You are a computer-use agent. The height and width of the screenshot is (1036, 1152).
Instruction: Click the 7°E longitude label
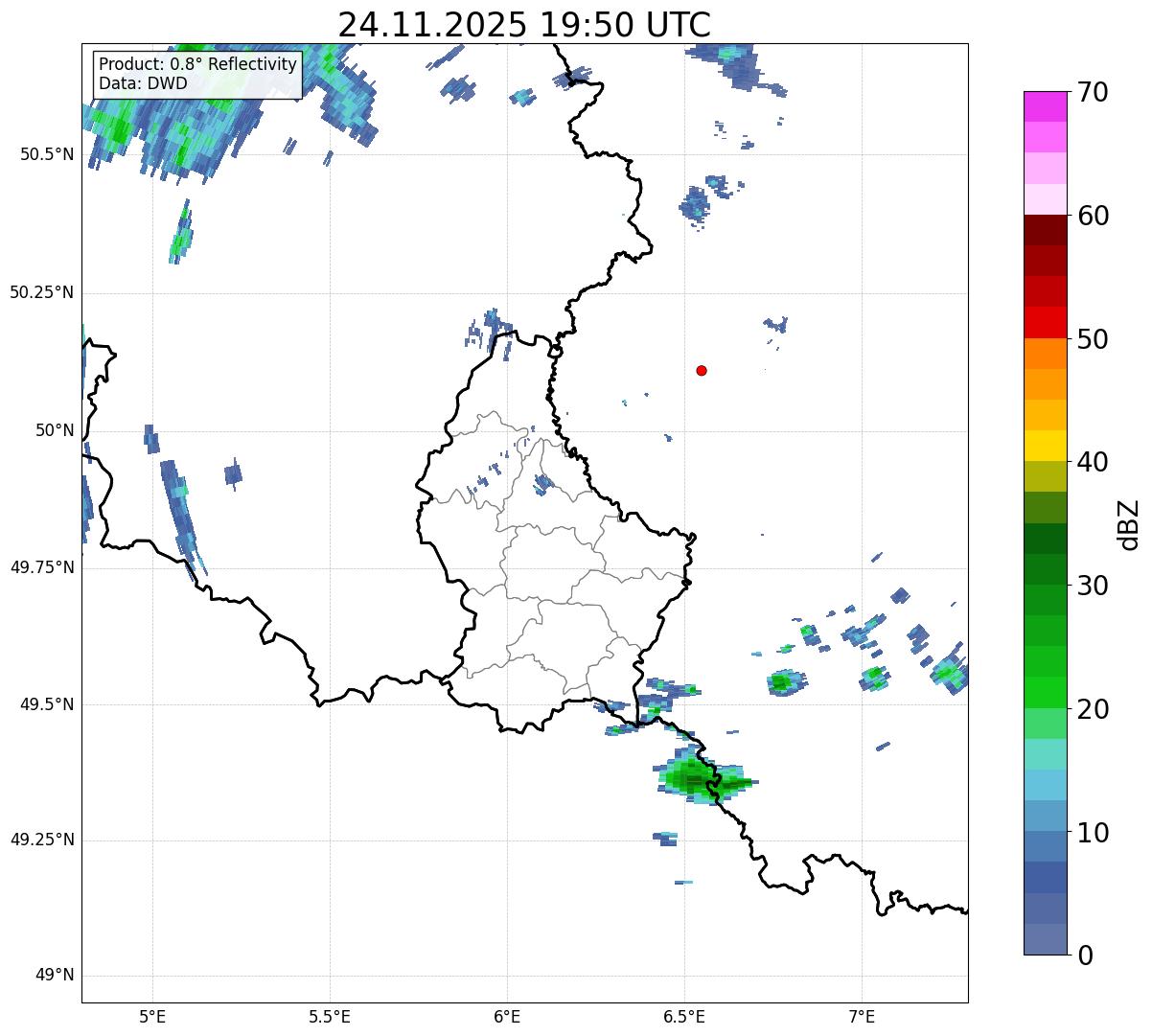tap(862, 1016)
